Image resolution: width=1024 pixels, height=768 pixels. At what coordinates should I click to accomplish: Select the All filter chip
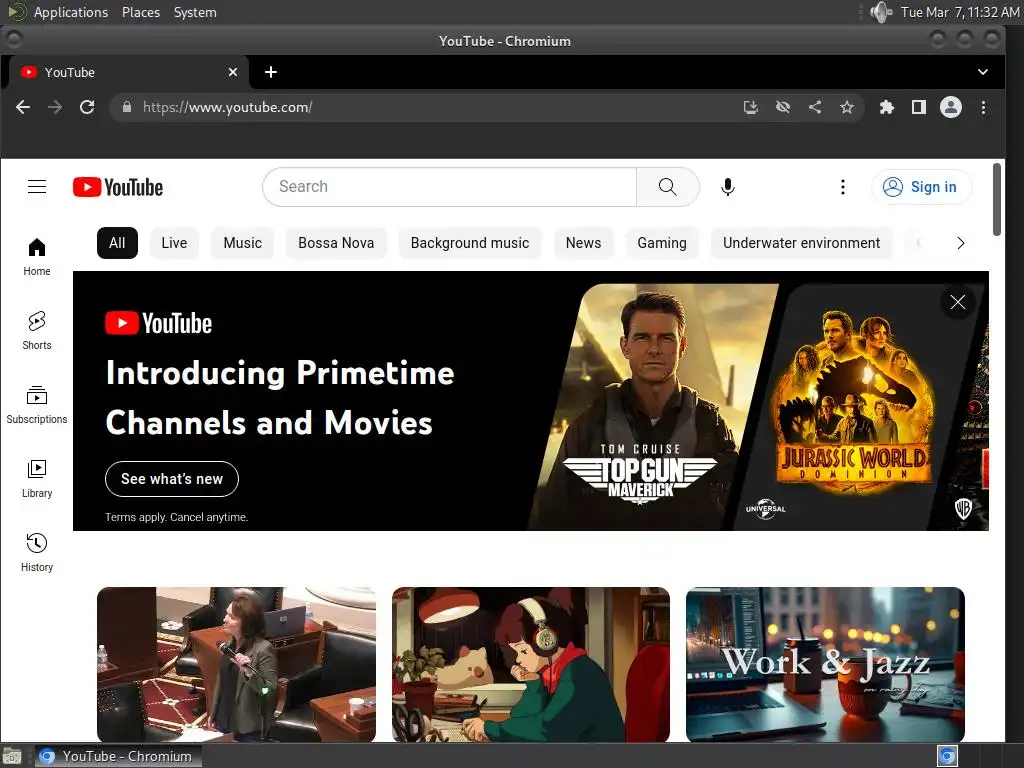point(118,243)
